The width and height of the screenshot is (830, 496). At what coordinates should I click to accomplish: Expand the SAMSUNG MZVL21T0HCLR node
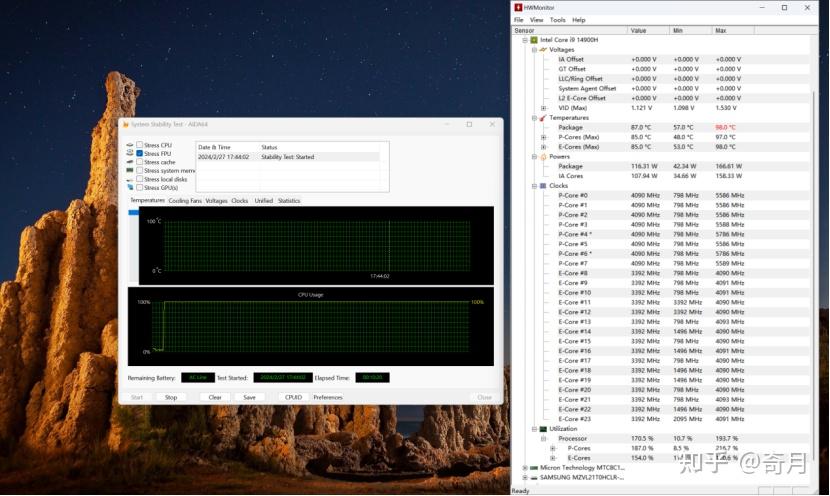(x=525, y=477)
